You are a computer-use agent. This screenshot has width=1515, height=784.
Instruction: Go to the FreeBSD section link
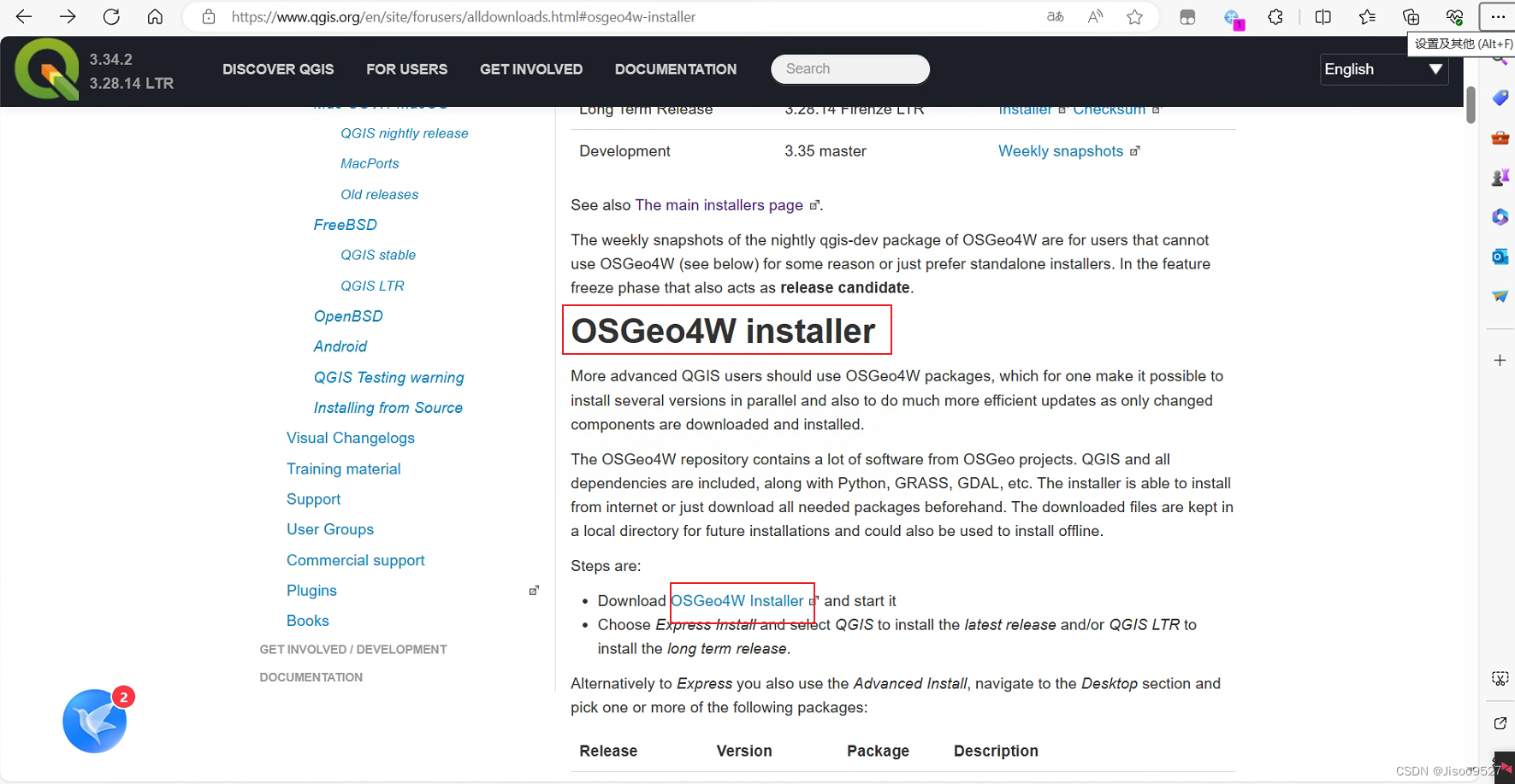pos(346,225)
